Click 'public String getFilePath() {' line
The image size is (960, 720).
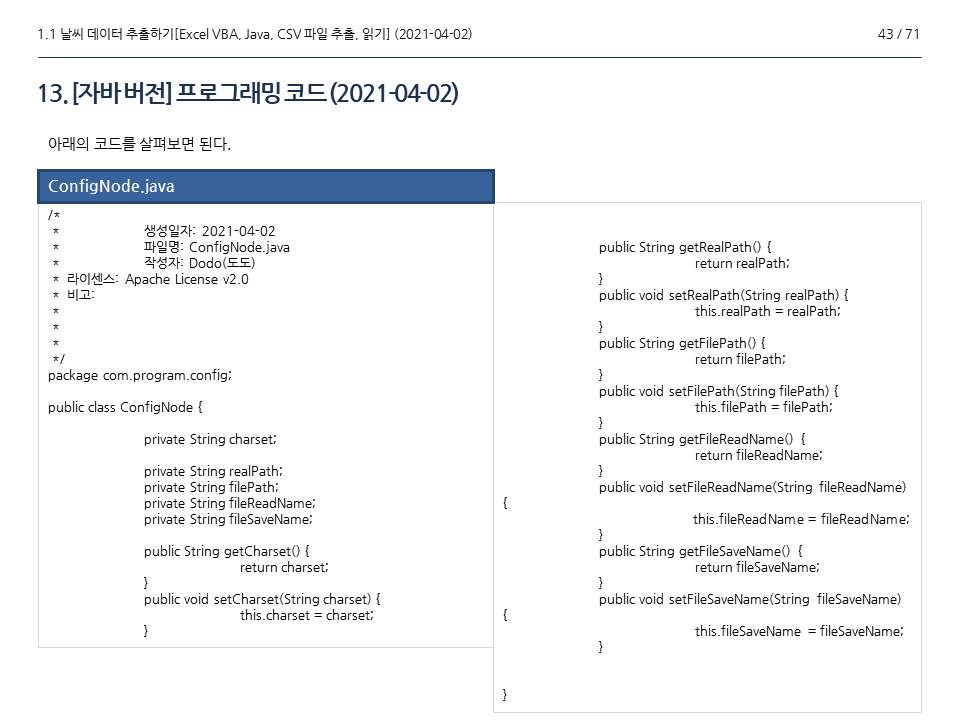682,343
